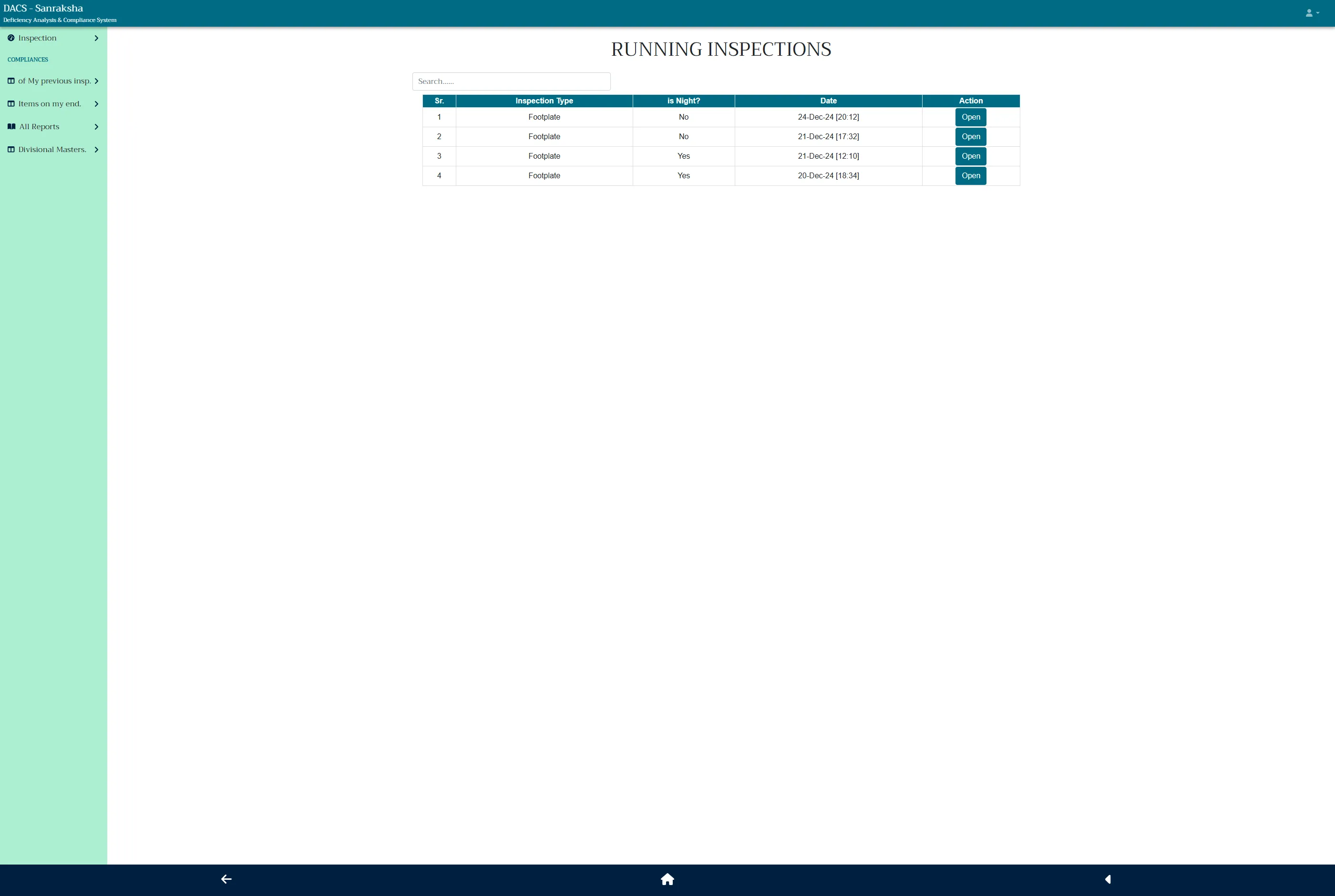Click the DACS - Sanraksha header title
The image size is (1335, 896).
(43, 8)
